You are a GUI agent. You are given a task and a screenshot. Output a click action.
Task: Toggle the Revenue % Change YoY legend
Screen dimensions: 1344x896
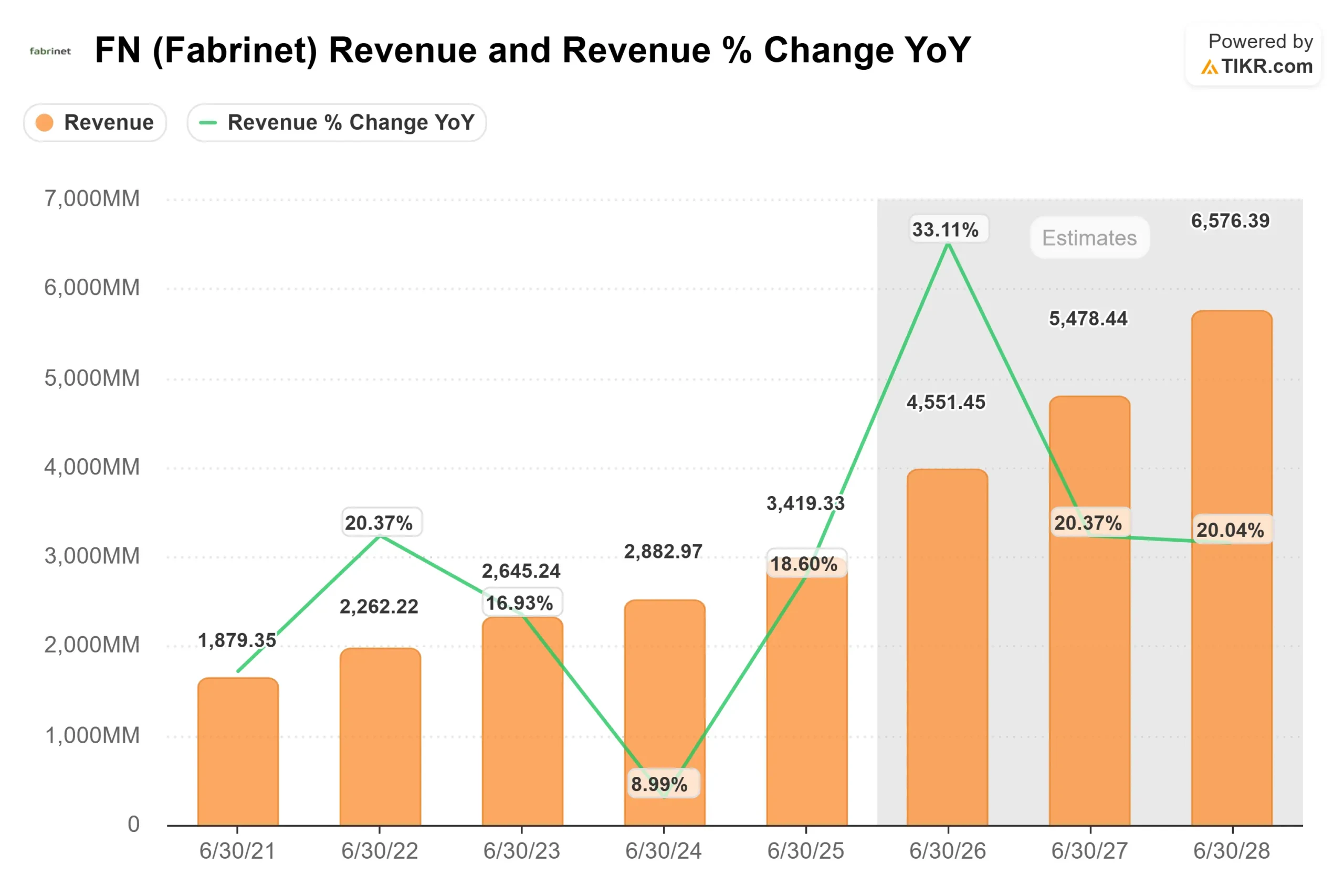[337, 122]
